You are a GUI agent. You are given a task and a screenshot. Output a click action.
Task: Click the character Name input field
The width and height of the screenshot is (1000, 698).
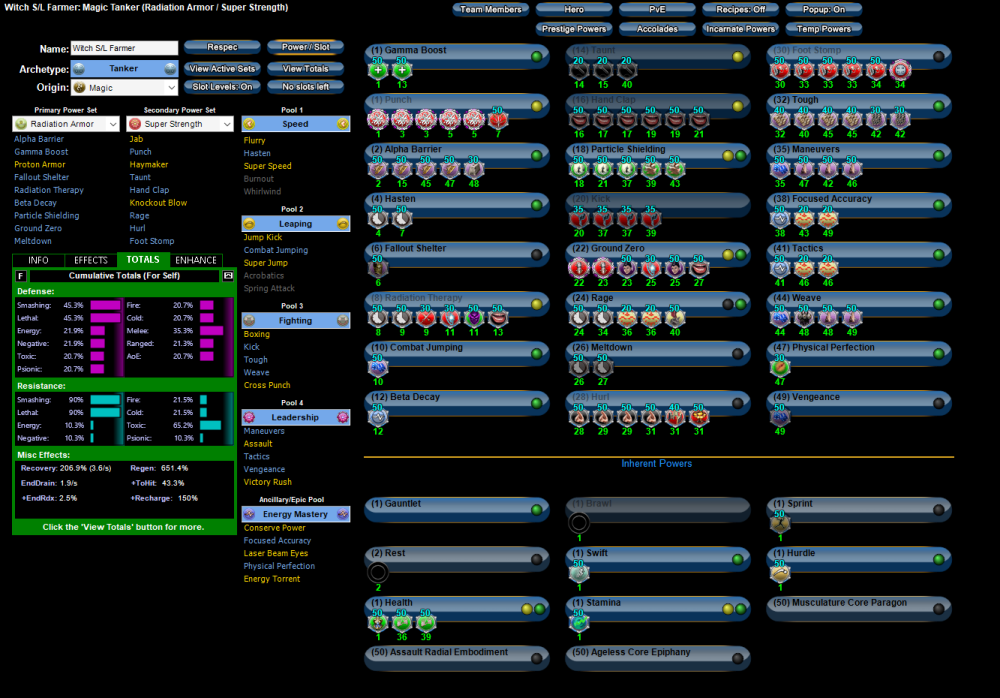124,48
